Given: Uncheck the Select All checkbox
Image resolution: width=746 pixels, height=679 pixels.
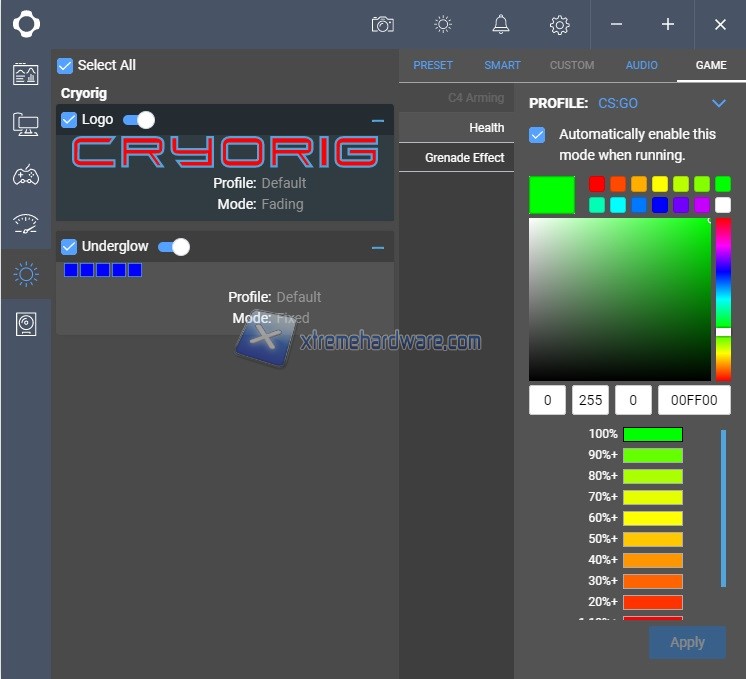Looking at the screenshot, I should tap(66, 66).
